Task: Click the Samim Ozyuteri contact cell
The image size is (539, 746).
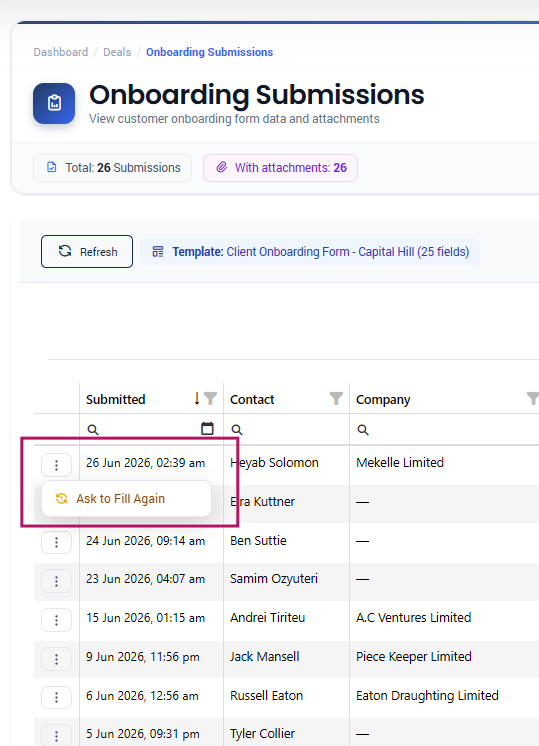Action: pos(286,579)
